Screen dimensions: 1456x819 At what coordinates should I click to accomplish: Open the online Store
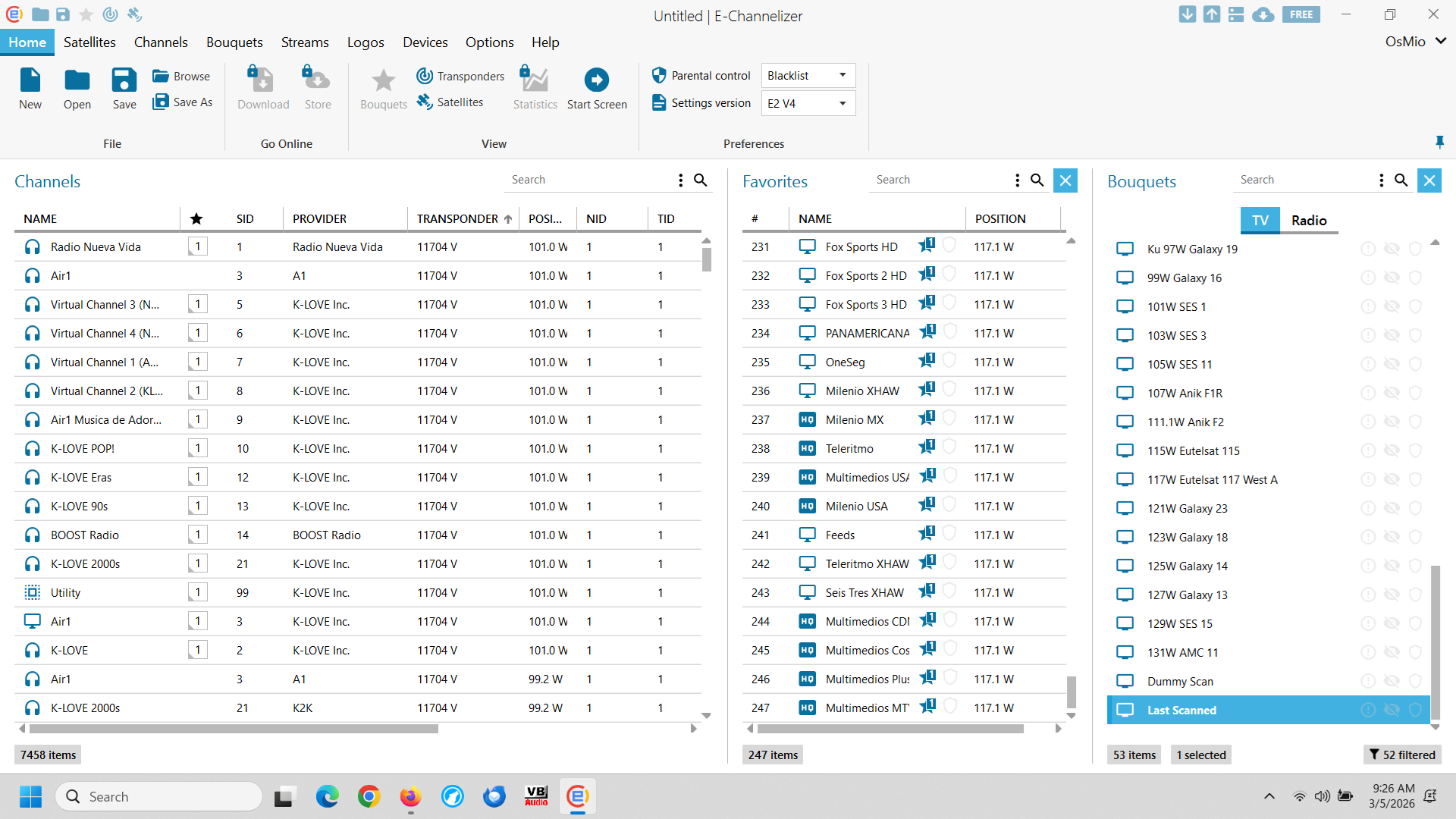(x=318, y=89)
